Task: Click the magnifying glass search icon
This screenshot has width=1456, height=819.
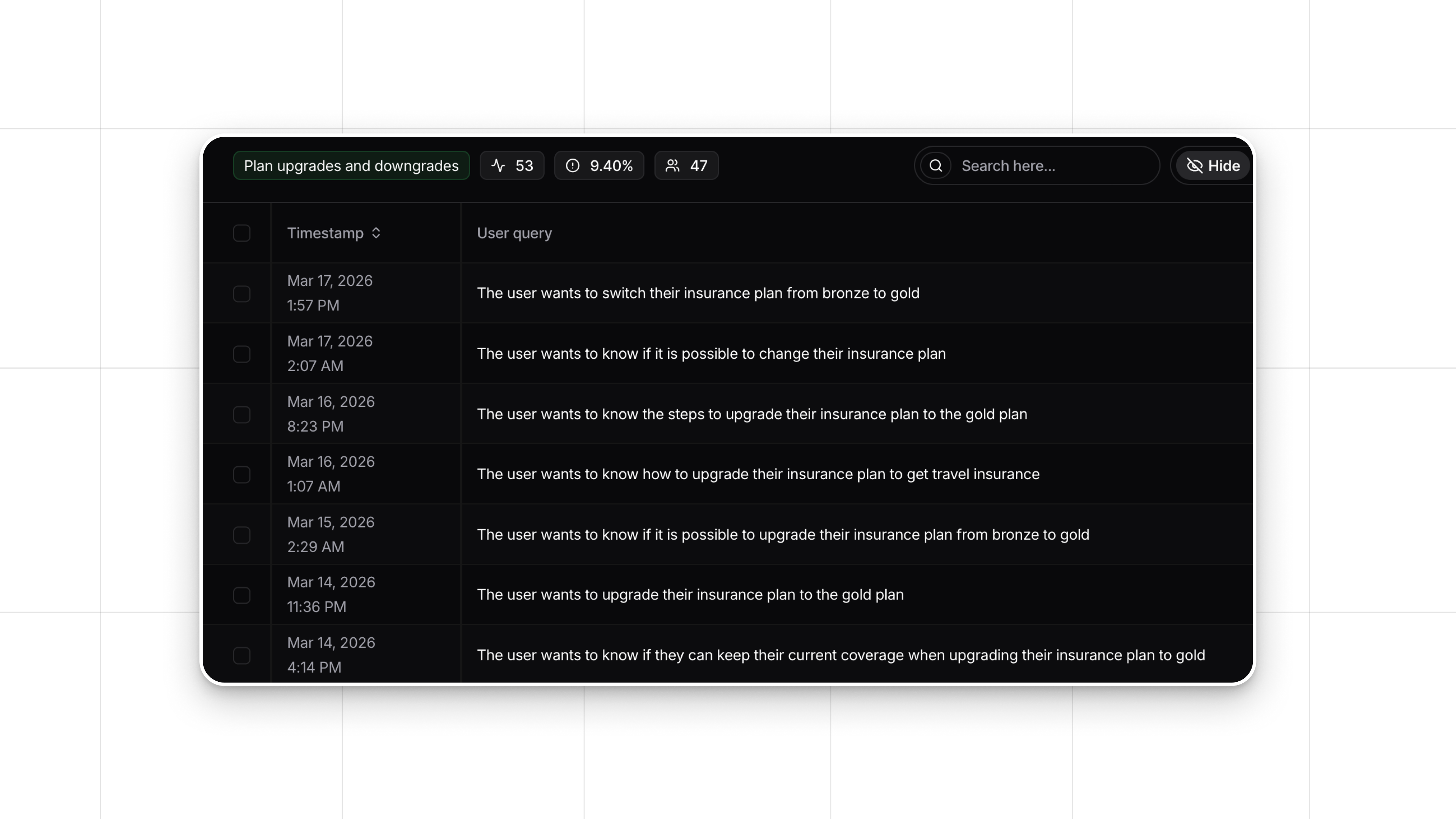Action: point(936,166)
